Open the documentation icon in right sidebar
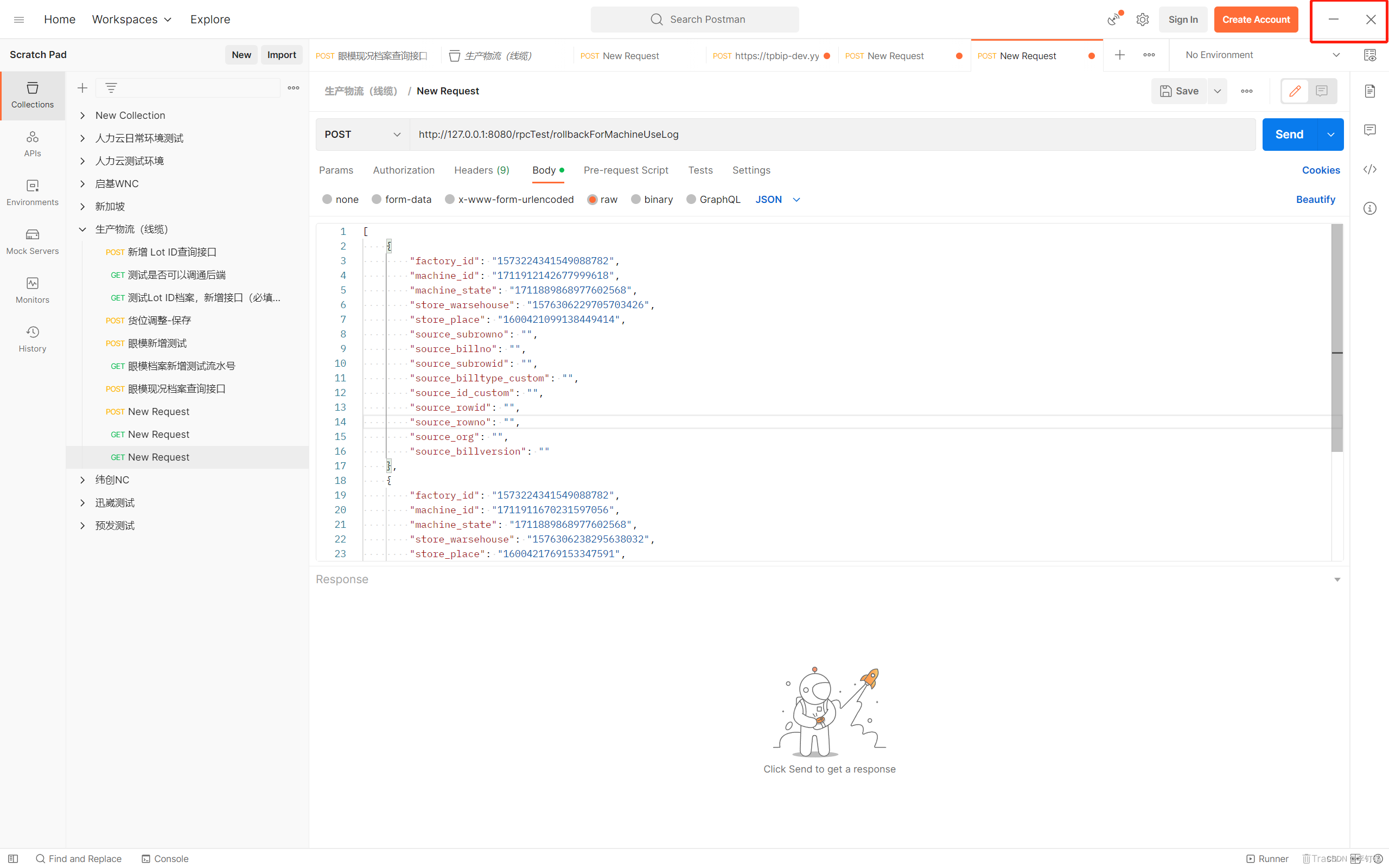 click(x=1369, y=91)
